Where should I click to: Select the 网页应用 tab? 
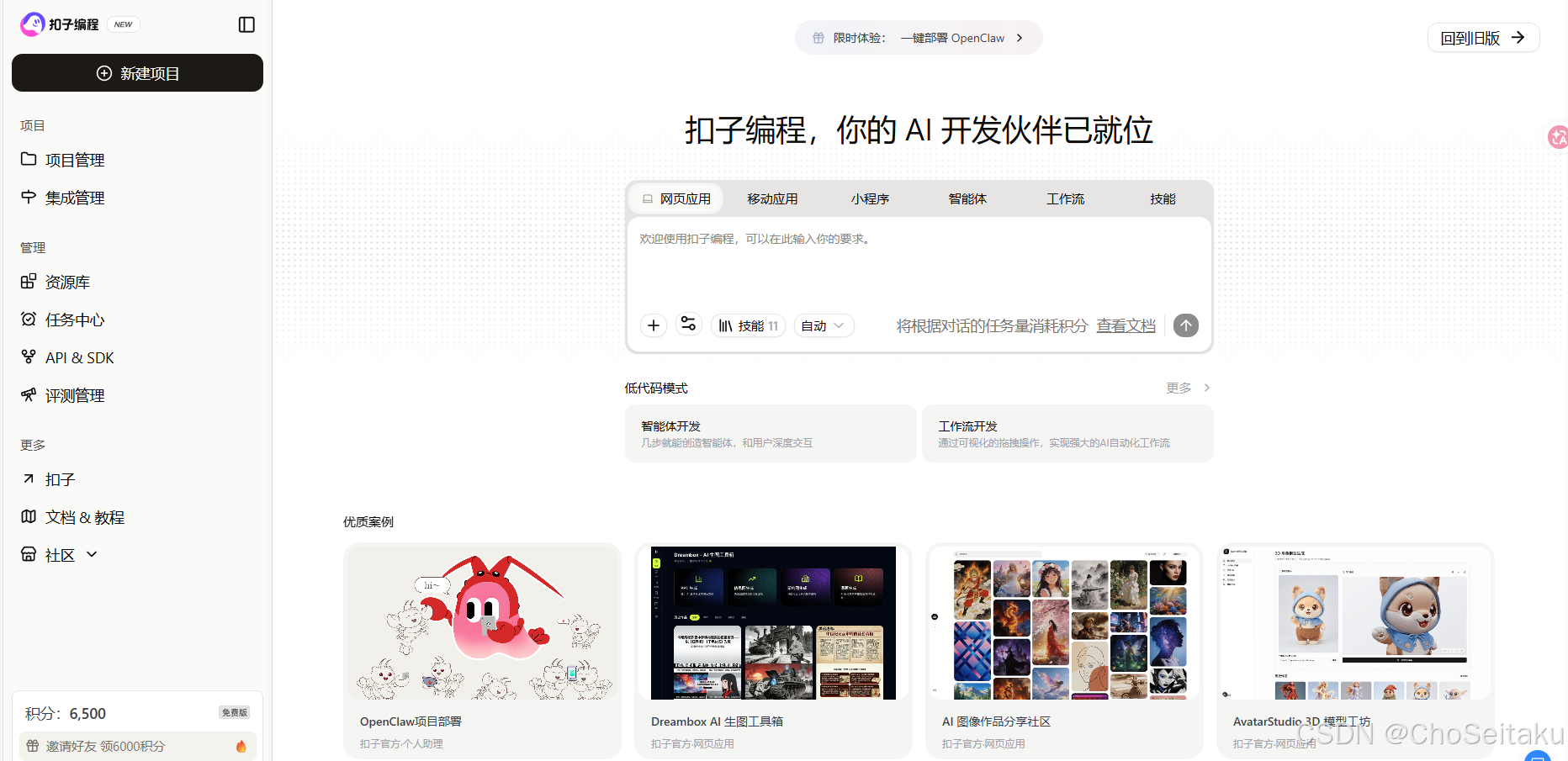(676, 199)
